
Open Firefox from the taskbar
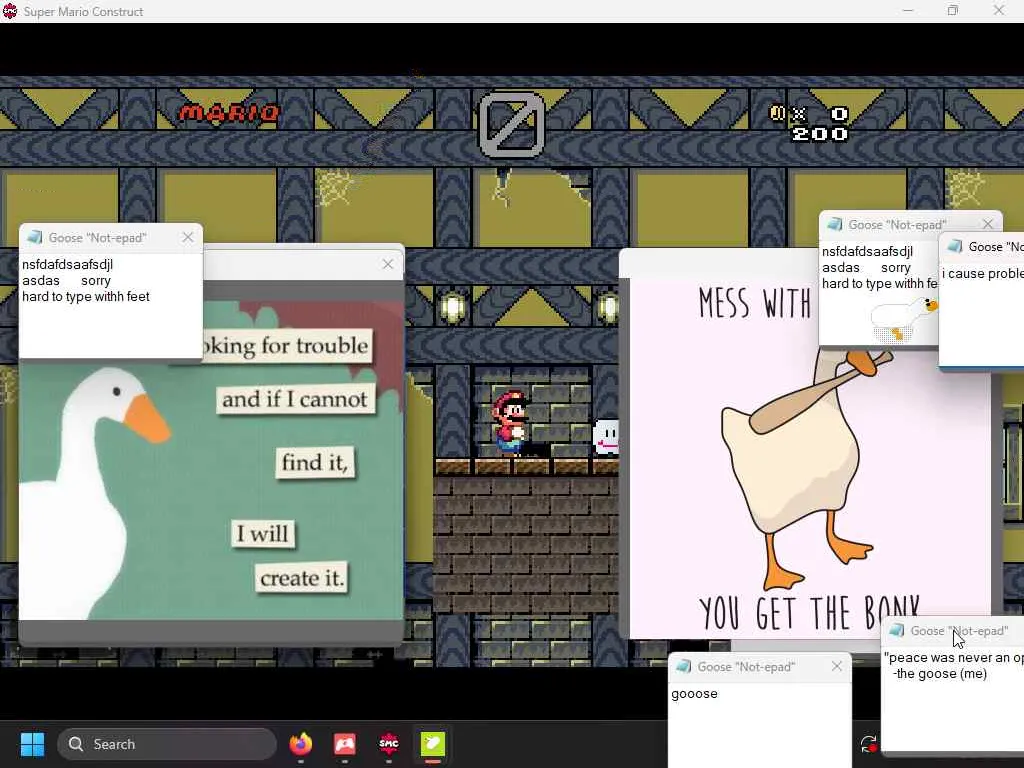click(x=300, y=744)
